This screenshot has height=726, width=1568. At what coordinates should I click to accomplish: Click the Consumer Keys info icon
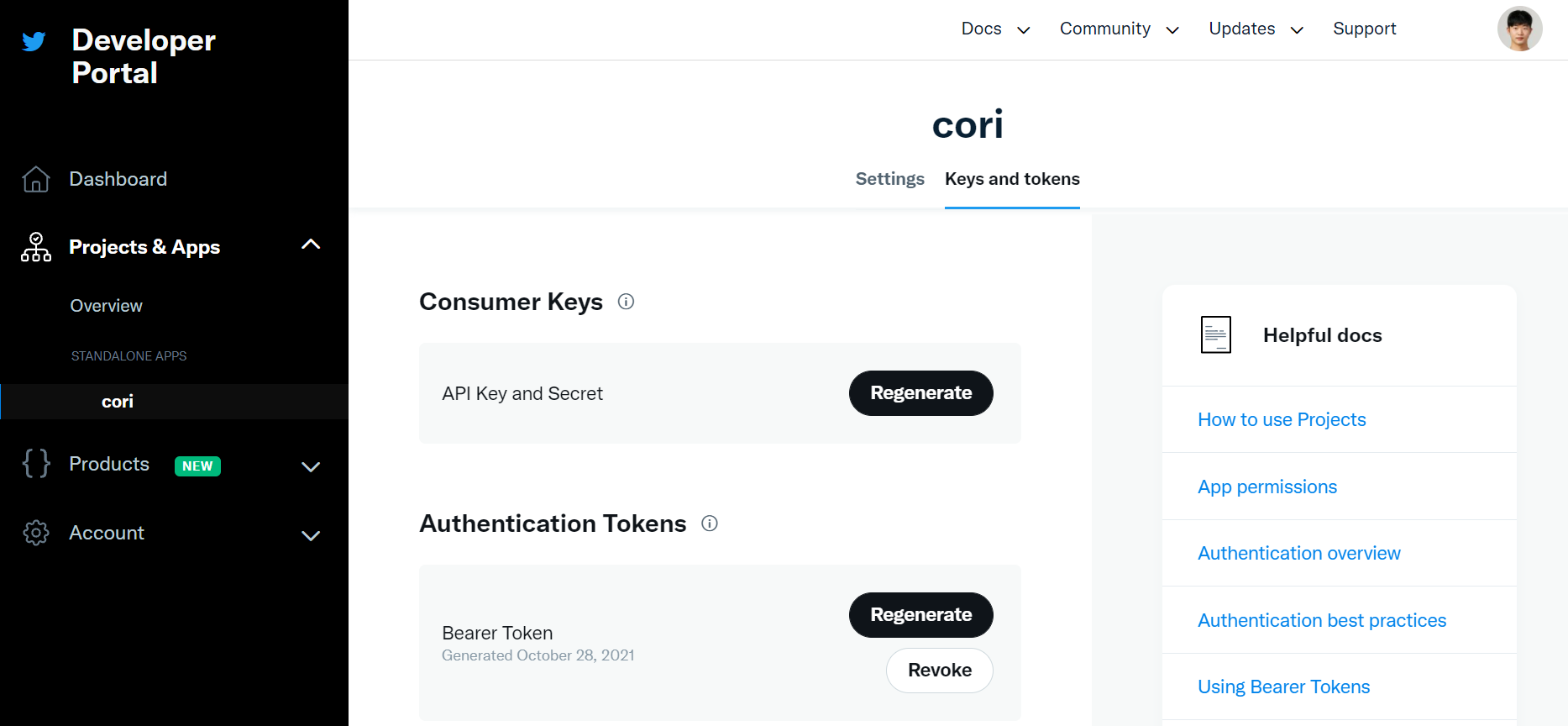click(626, 302)
